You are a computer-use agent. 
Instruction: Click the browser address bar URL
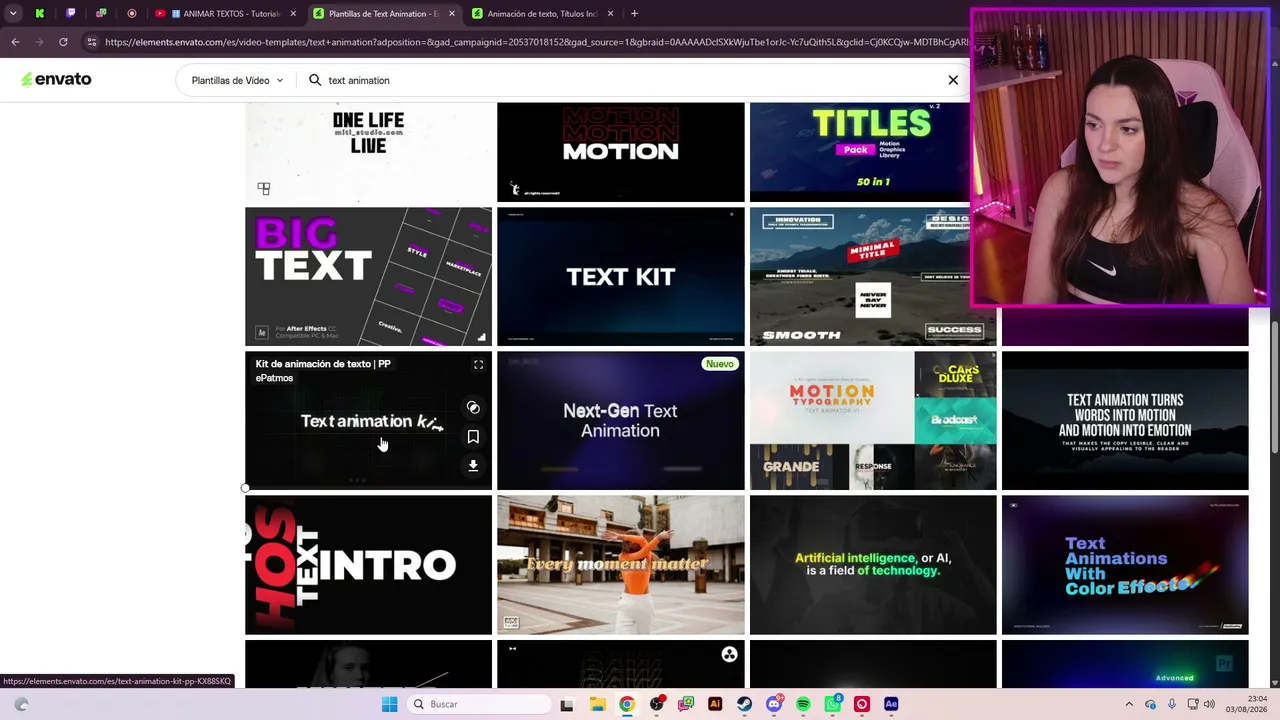[536, 42]
